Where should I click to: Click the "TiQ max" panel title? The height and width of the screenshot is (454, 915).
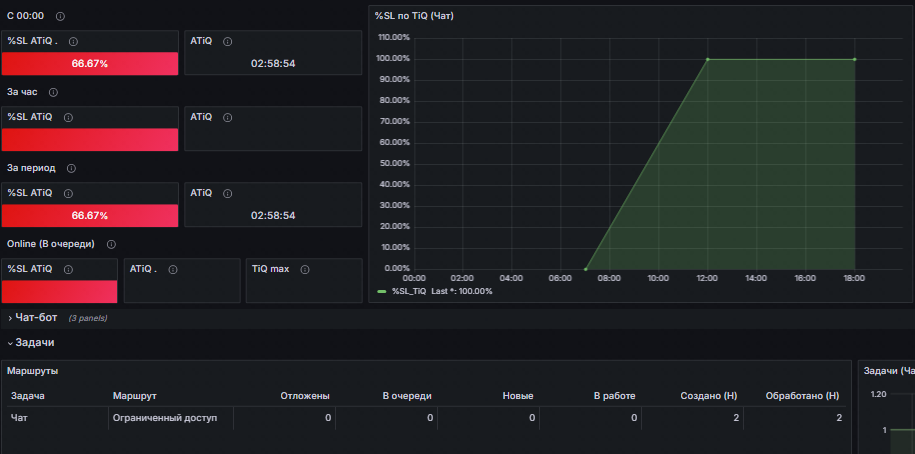click(x=270, y=269)
